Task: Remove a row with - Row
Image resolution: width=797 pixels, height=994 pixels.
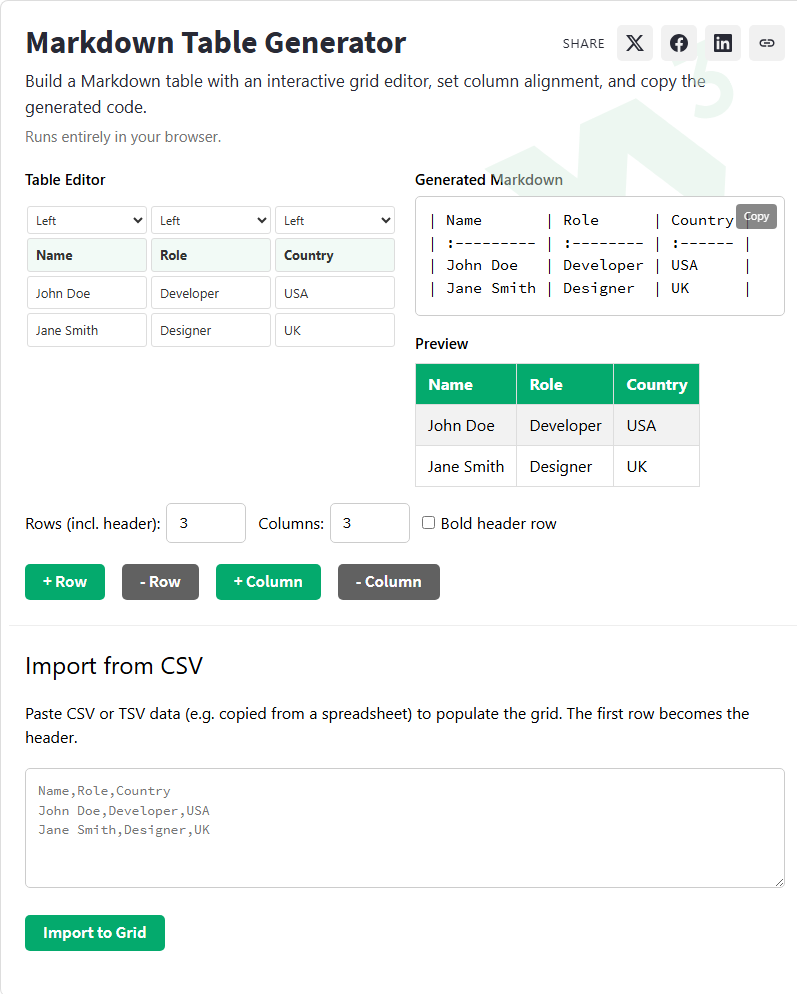Action: (x=160, y=582)
